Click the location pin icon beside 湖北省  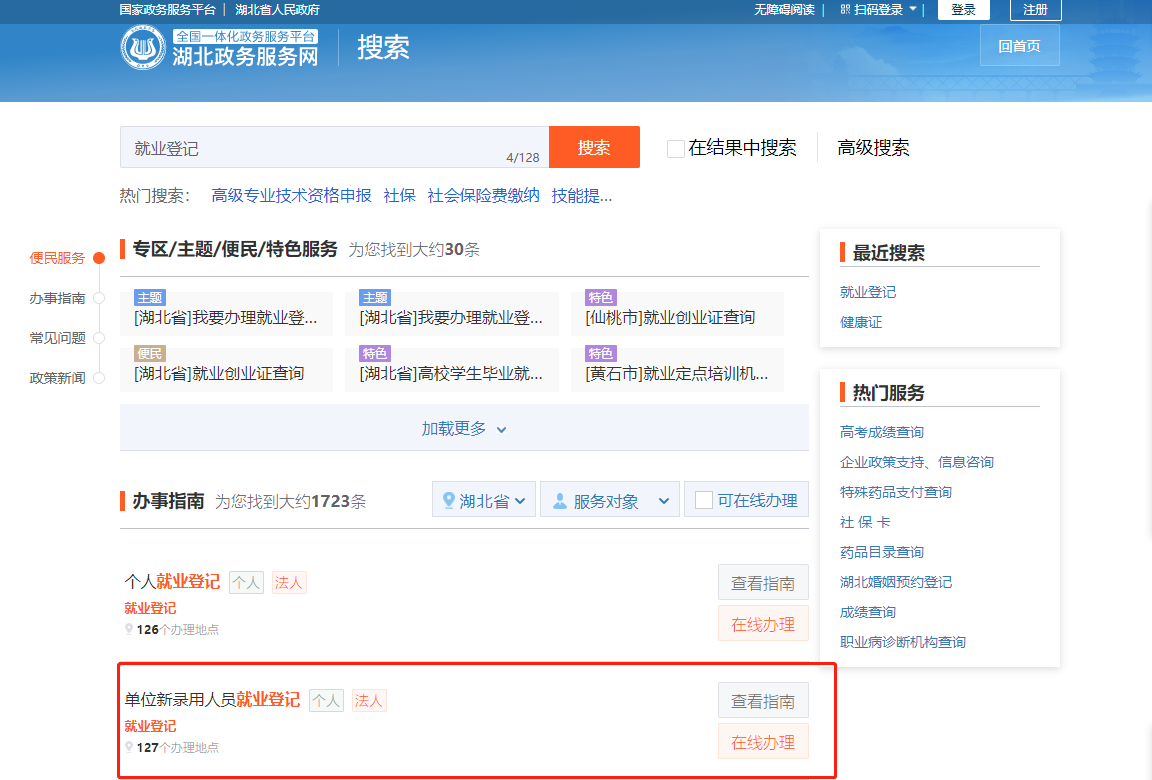pyautogui.click(x=448, y=500)
